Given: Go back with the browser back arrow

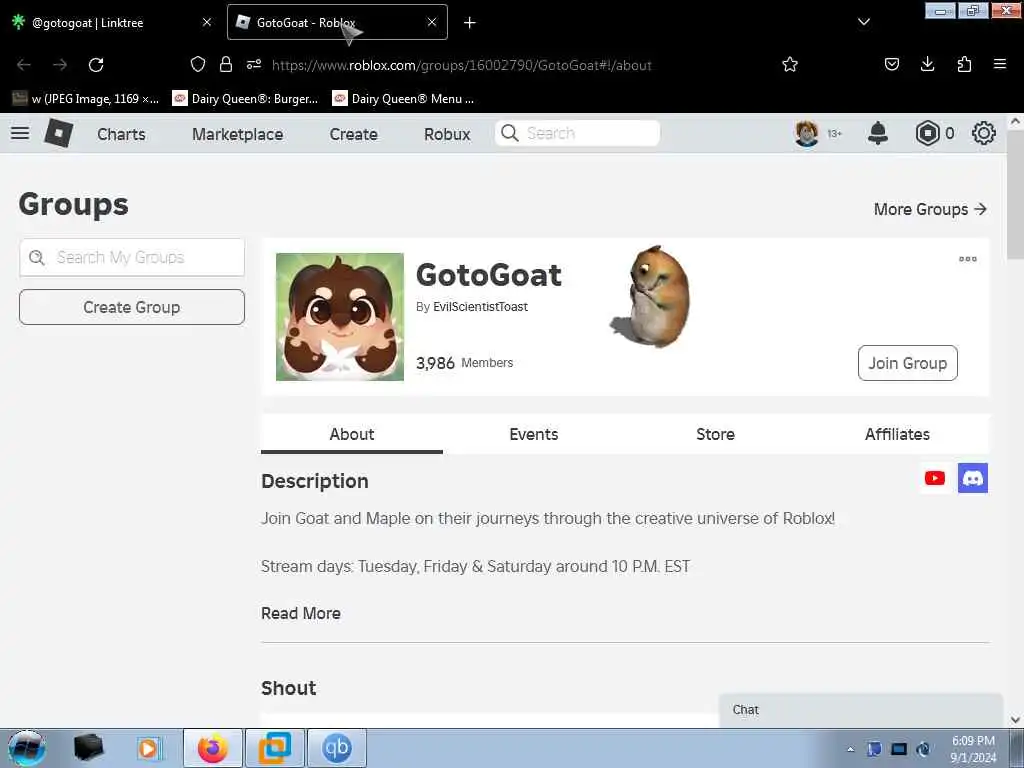Looking at the screenshot, I should 24,65.
